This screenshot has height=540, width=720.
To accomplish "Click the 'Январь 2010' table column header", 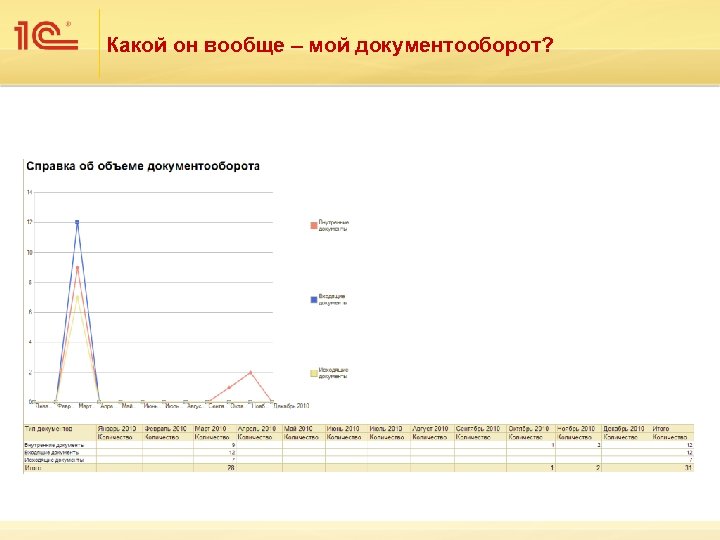I will (117, 428).
